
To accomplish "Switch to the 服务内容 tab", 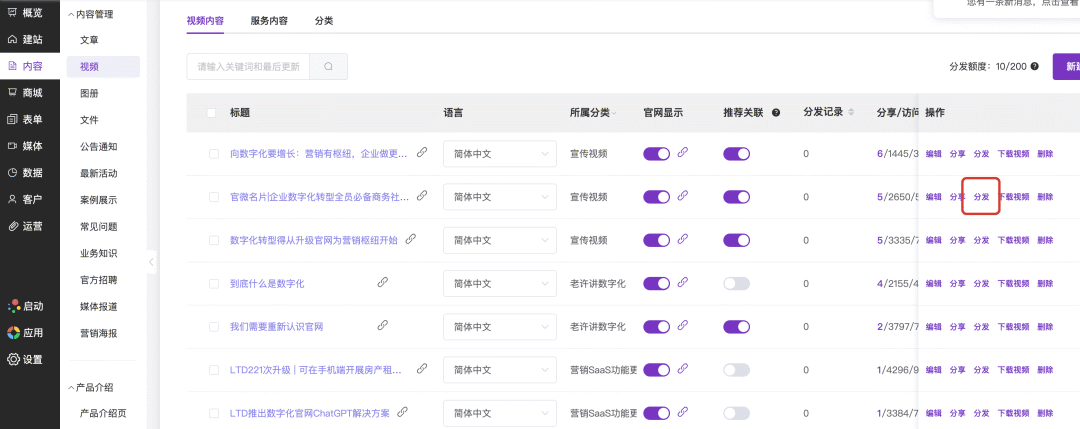I will pos(269,21).
